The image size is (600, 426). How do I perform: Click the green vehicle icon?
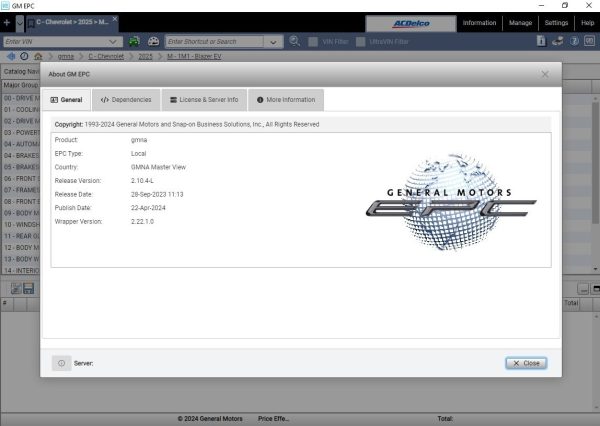[x=134, y=41]
